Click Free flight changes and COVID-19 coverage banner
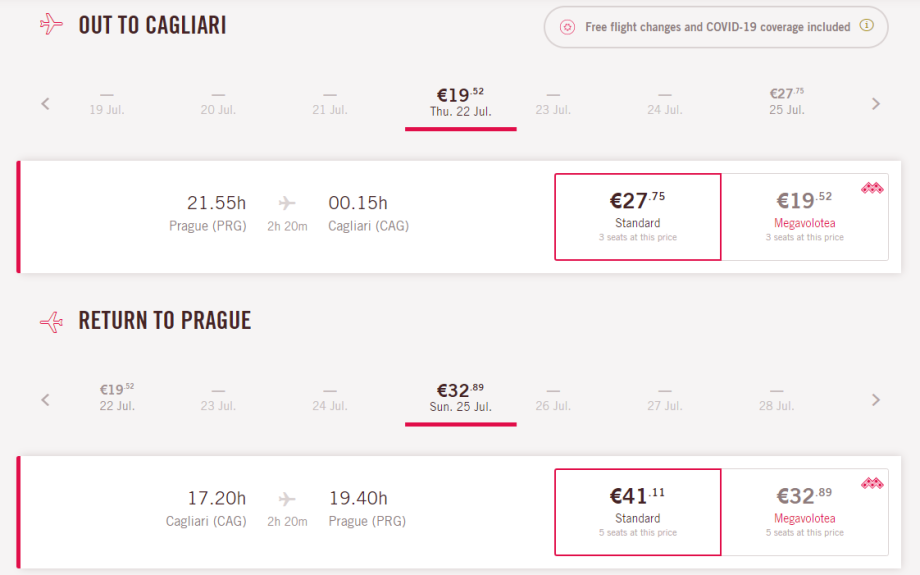The height and width of the screenshot is (575, 920). 715,27
